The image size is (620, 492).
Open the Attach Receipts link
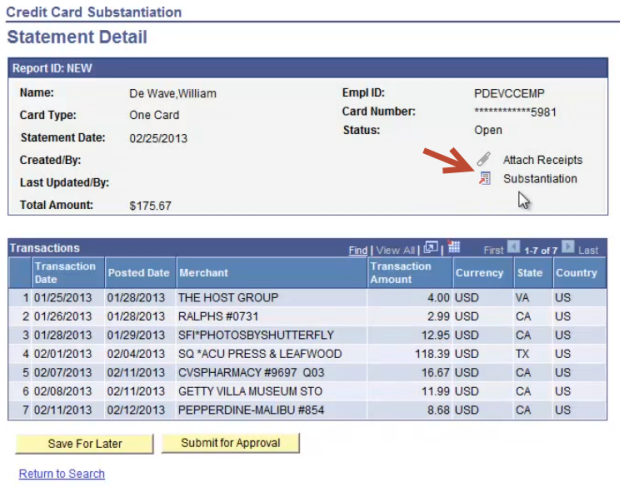[x=542, y=160]
